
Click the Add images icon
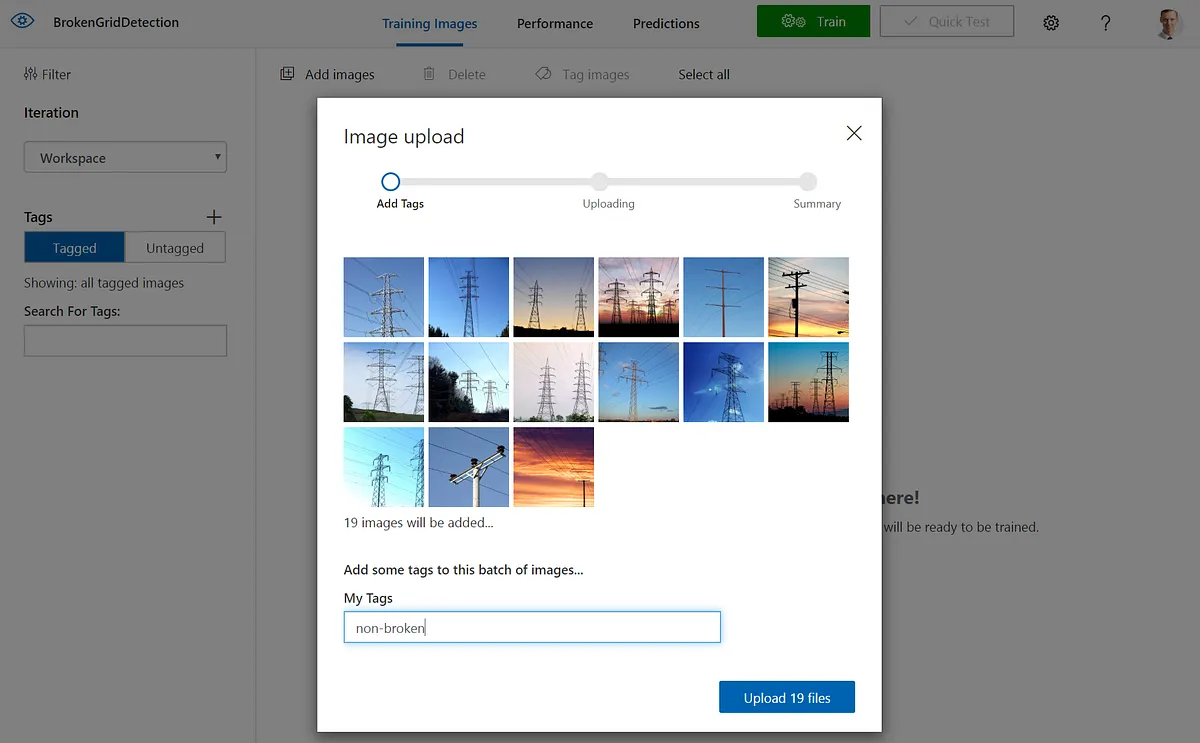click(287, 74)
